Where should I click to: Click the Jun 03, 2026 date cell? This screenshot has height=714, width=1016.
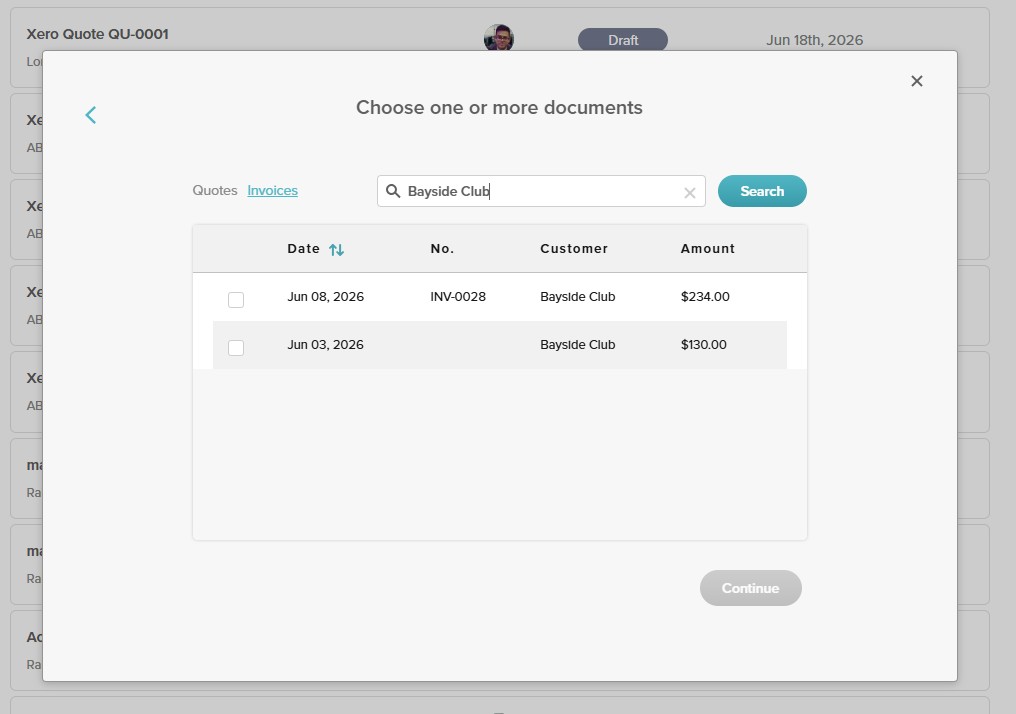tap(325, 345)
